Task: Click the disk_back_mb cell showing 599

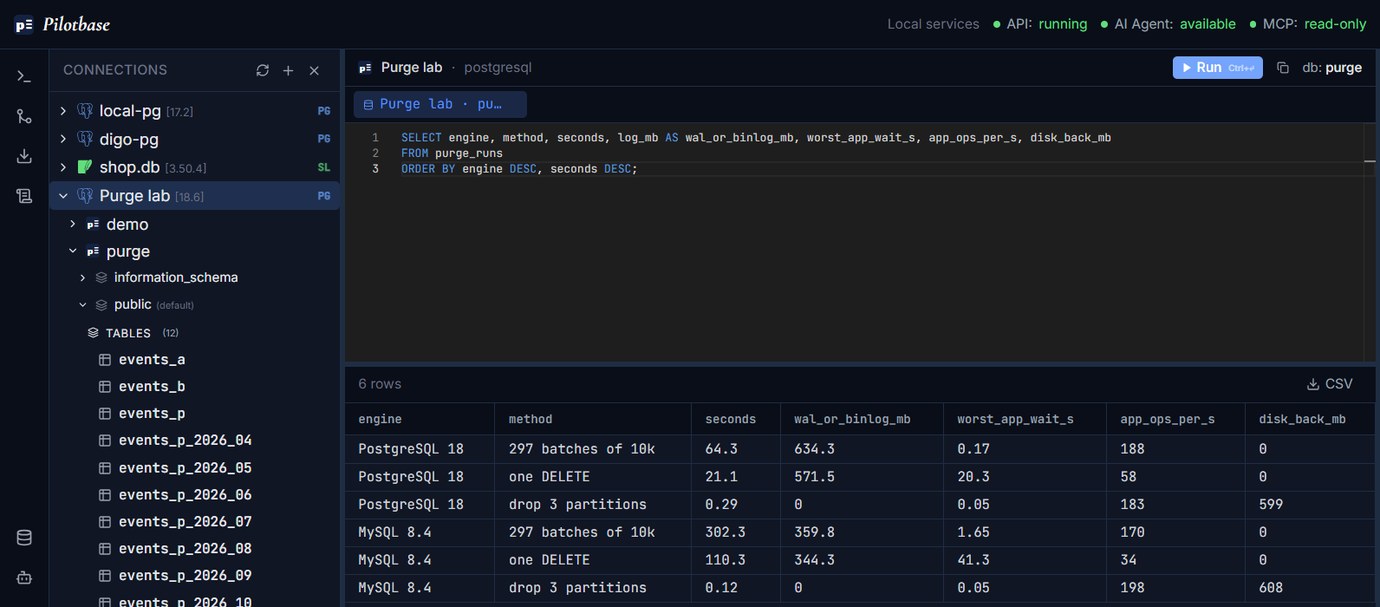Action: pyautogui.click(x=1310, y=504)
